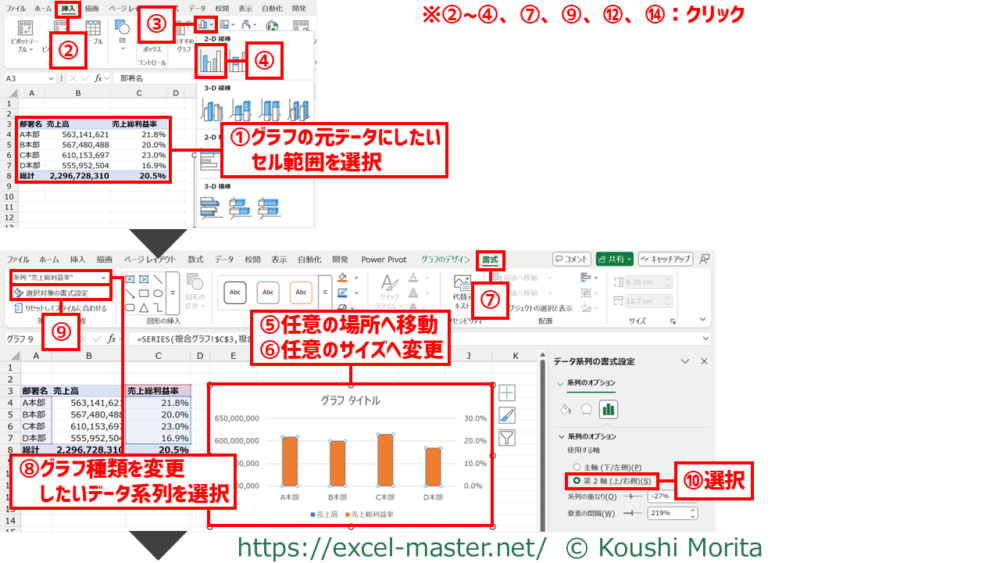Adjust the 系列の重なり slider
The width and height of the screenshot is (1000, 563).
click(632, 496)
